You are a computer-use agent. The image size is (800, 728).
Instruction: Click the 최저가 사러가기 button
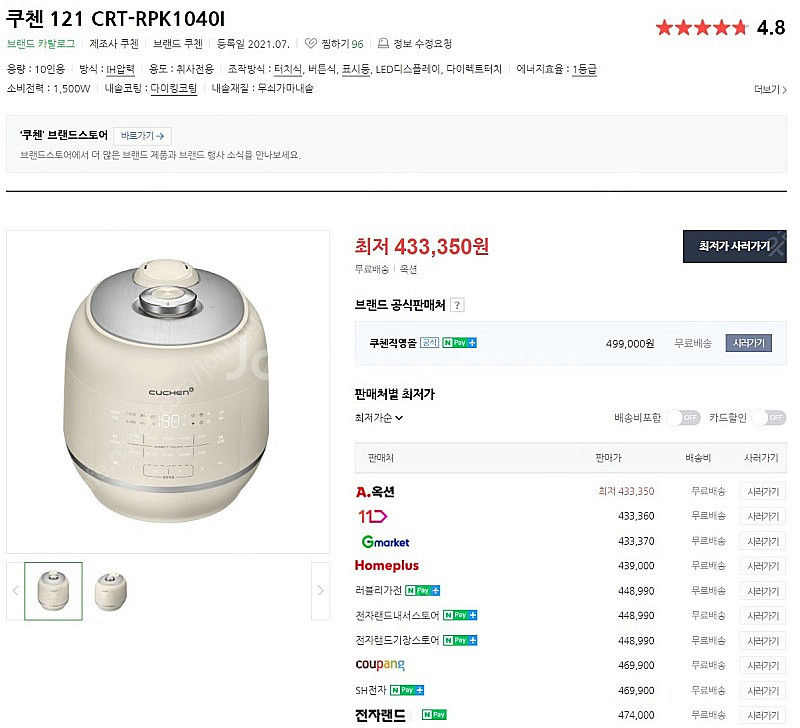pyautogui.click(x=735, y=246)
